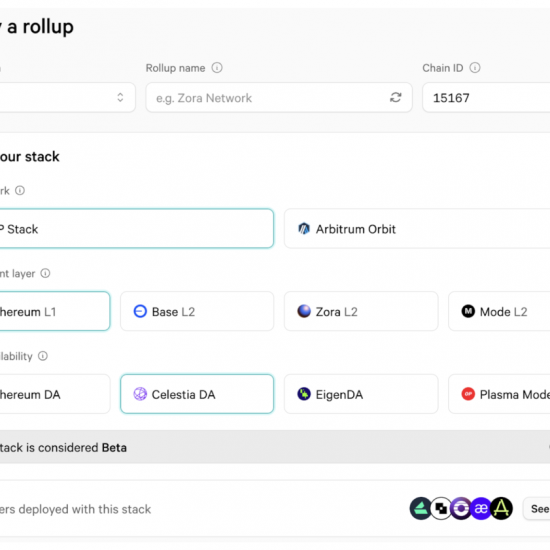Open the settlement layer info icon
This screenshot has height=550, width=550.
click(45, 273)
